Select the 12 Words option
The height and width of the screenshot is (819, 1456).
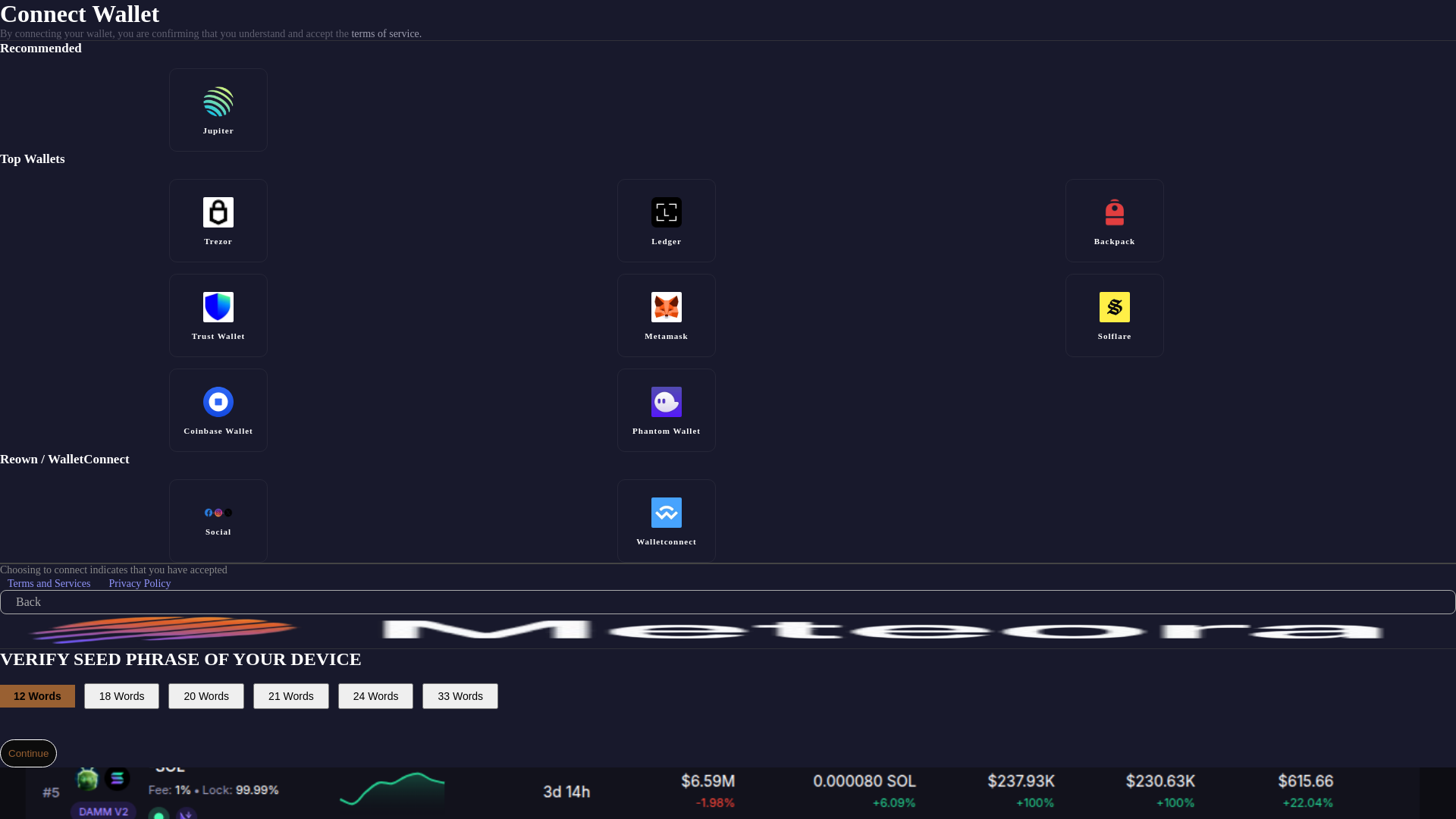point(37,696)
